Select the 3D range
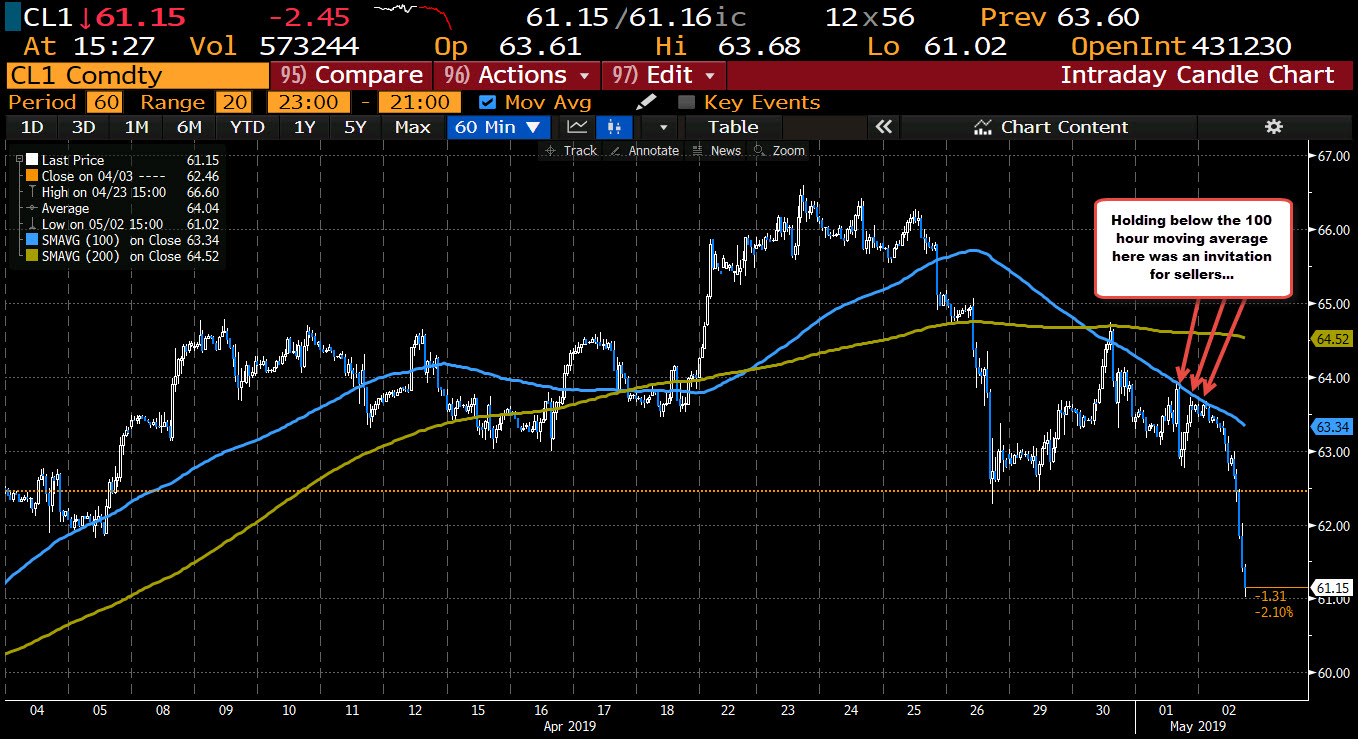The image size is (1358, 739). (x=84, y=127)
